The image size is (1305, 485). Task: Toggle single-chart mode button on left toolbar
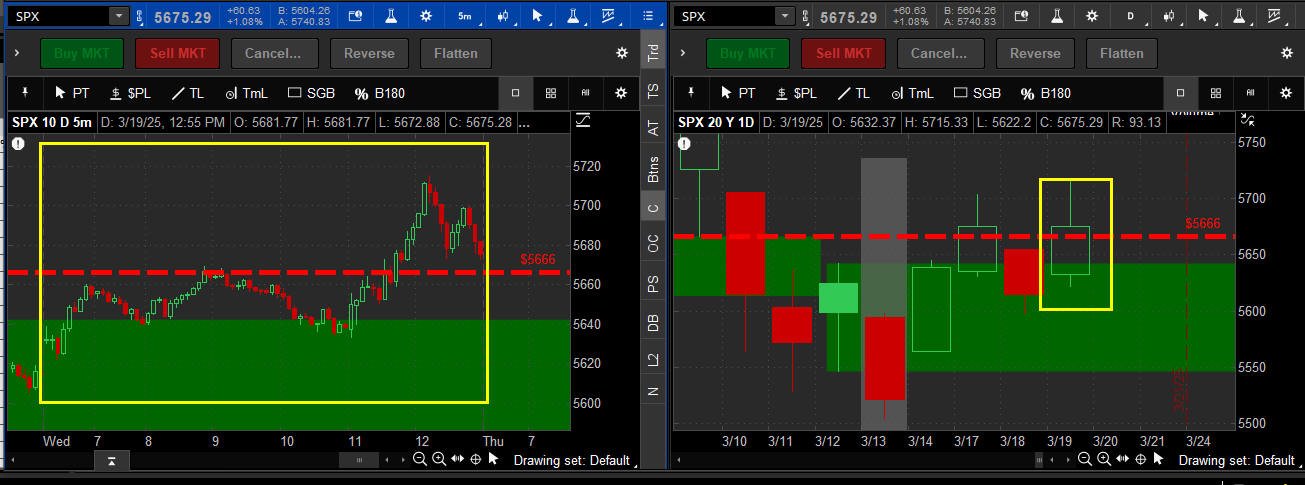(516, 93)
